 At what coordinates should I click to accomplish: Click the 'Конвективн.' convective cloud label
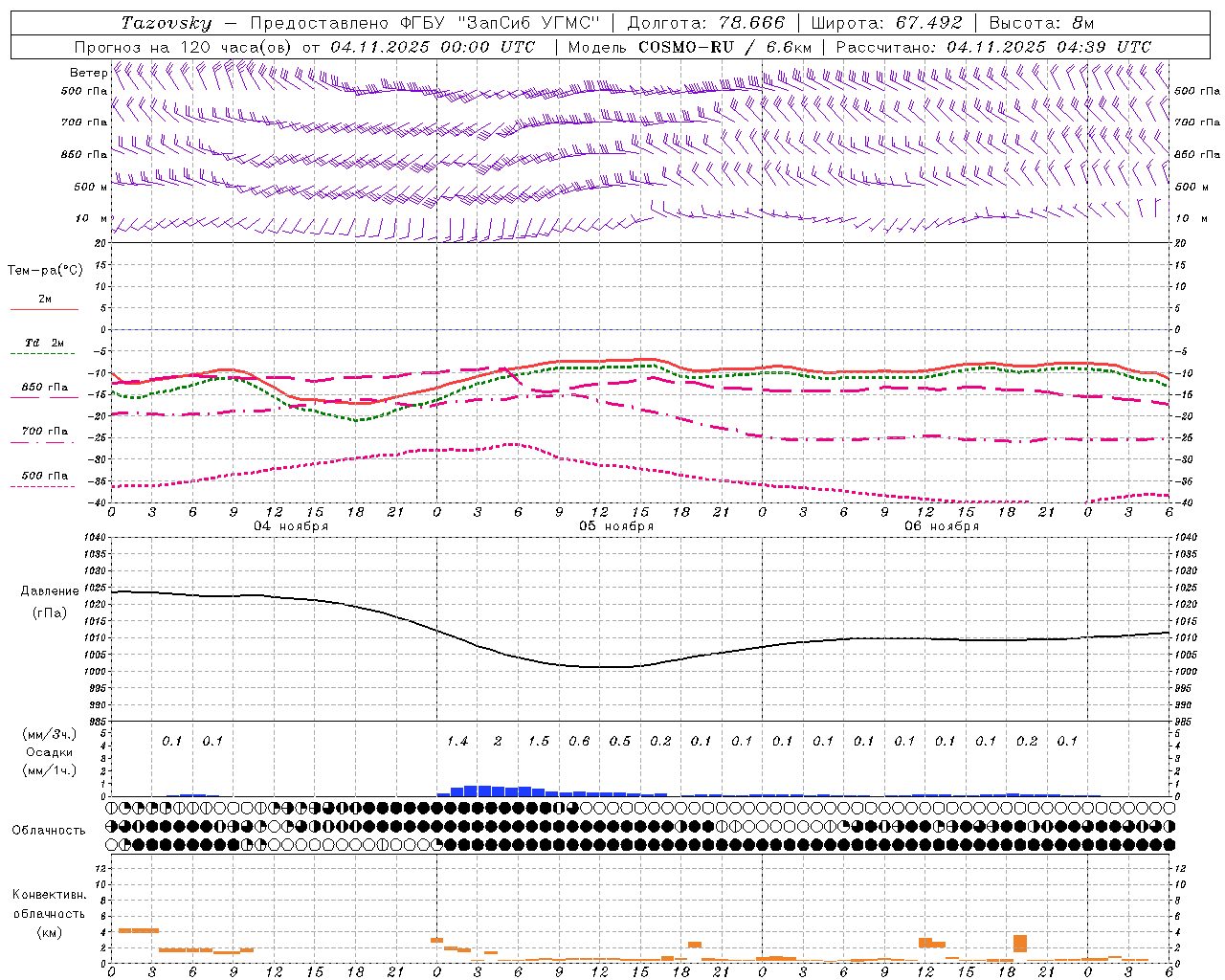coord(49,895)
